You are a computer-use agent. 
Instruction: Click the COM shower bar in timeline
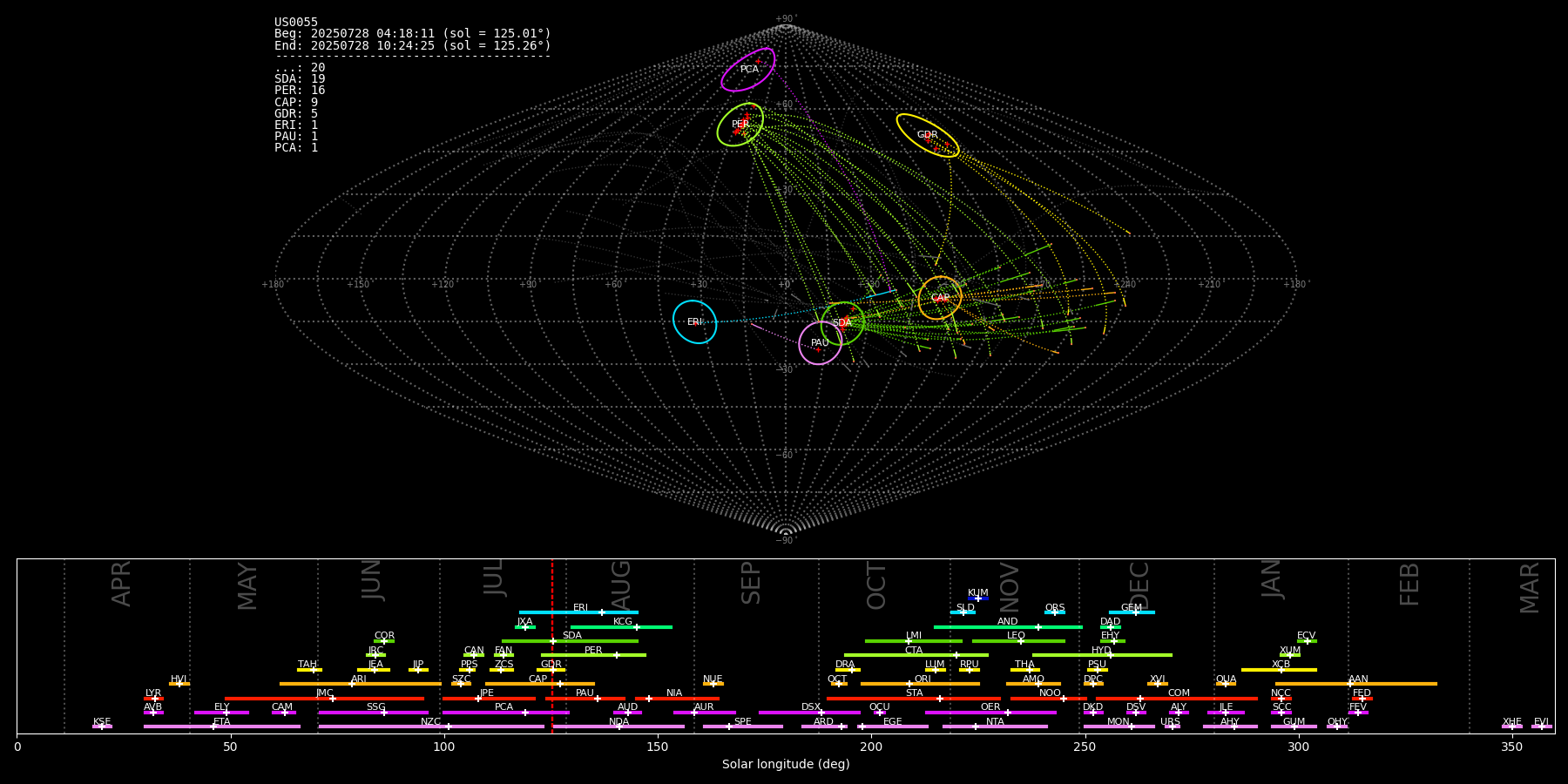pos(1177,699)
